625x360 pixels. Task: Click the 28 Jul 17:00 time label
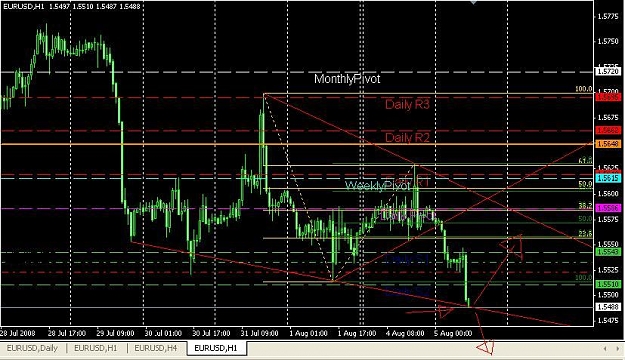coord(67,333)
